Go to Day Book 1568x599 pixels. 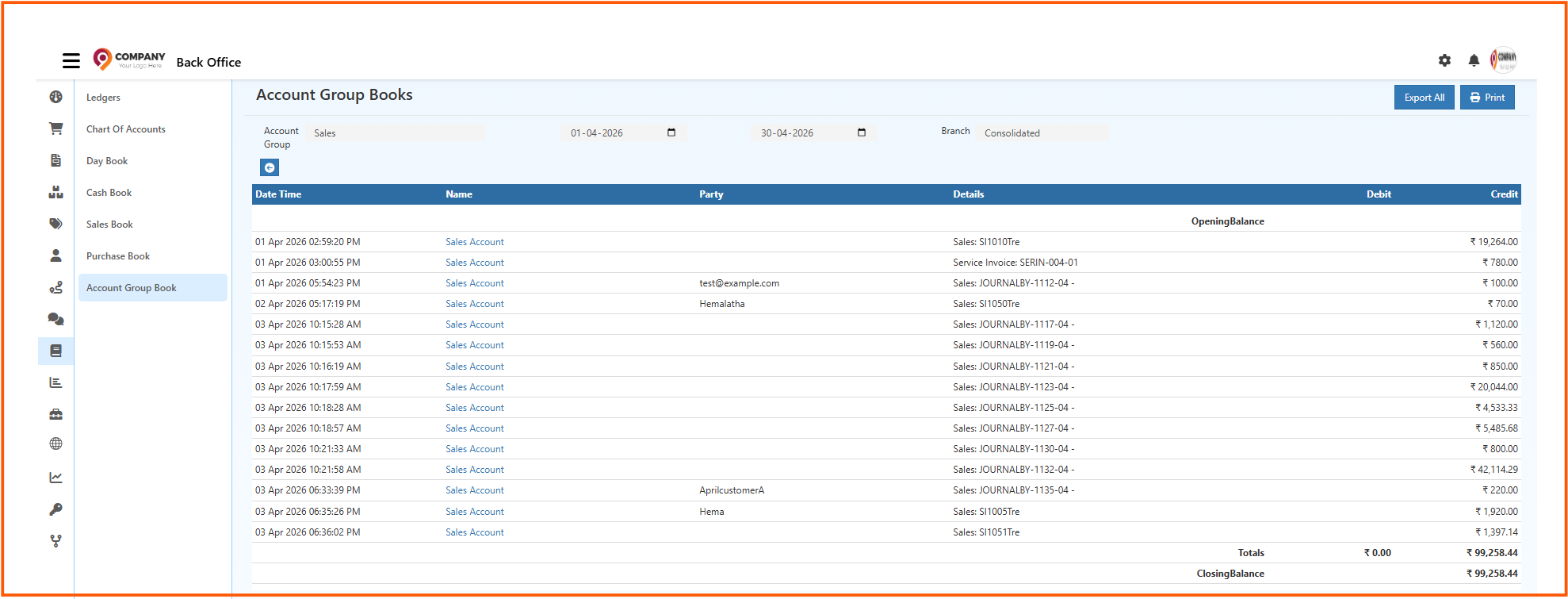tap(107, 161)
